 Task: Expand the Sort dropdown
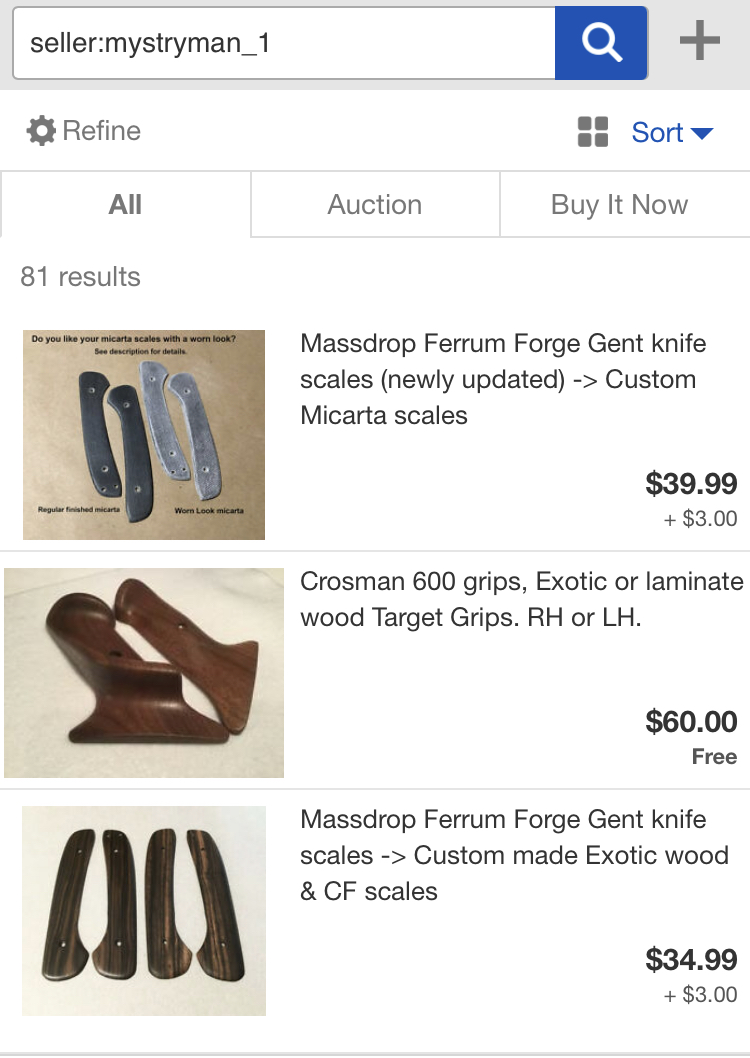(672, 132)
